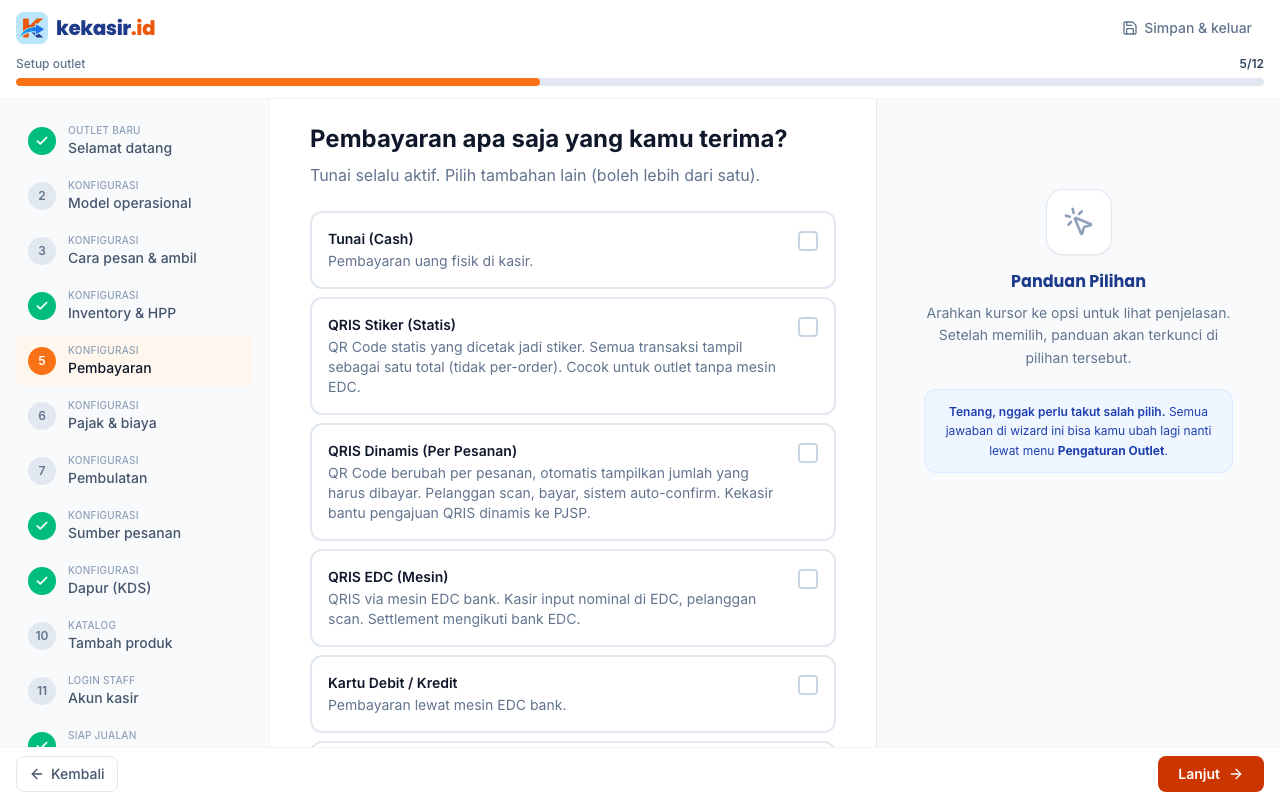This screenshot has height=800, width=1280.
Task: Click orange step circle 5 for Pembayaran
Action: tap(42, 361)
